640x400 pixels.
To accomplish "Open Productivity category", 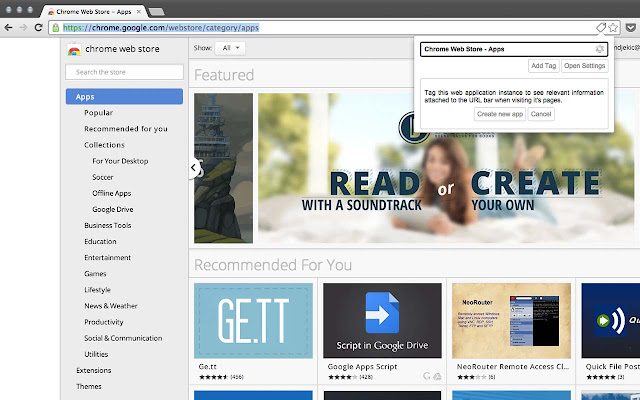I will coord(104,322).
